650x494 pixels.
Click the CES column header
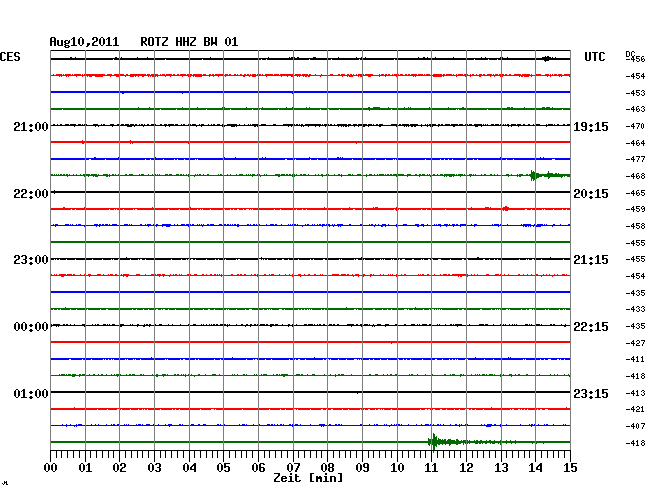click(x=10, y=57)
